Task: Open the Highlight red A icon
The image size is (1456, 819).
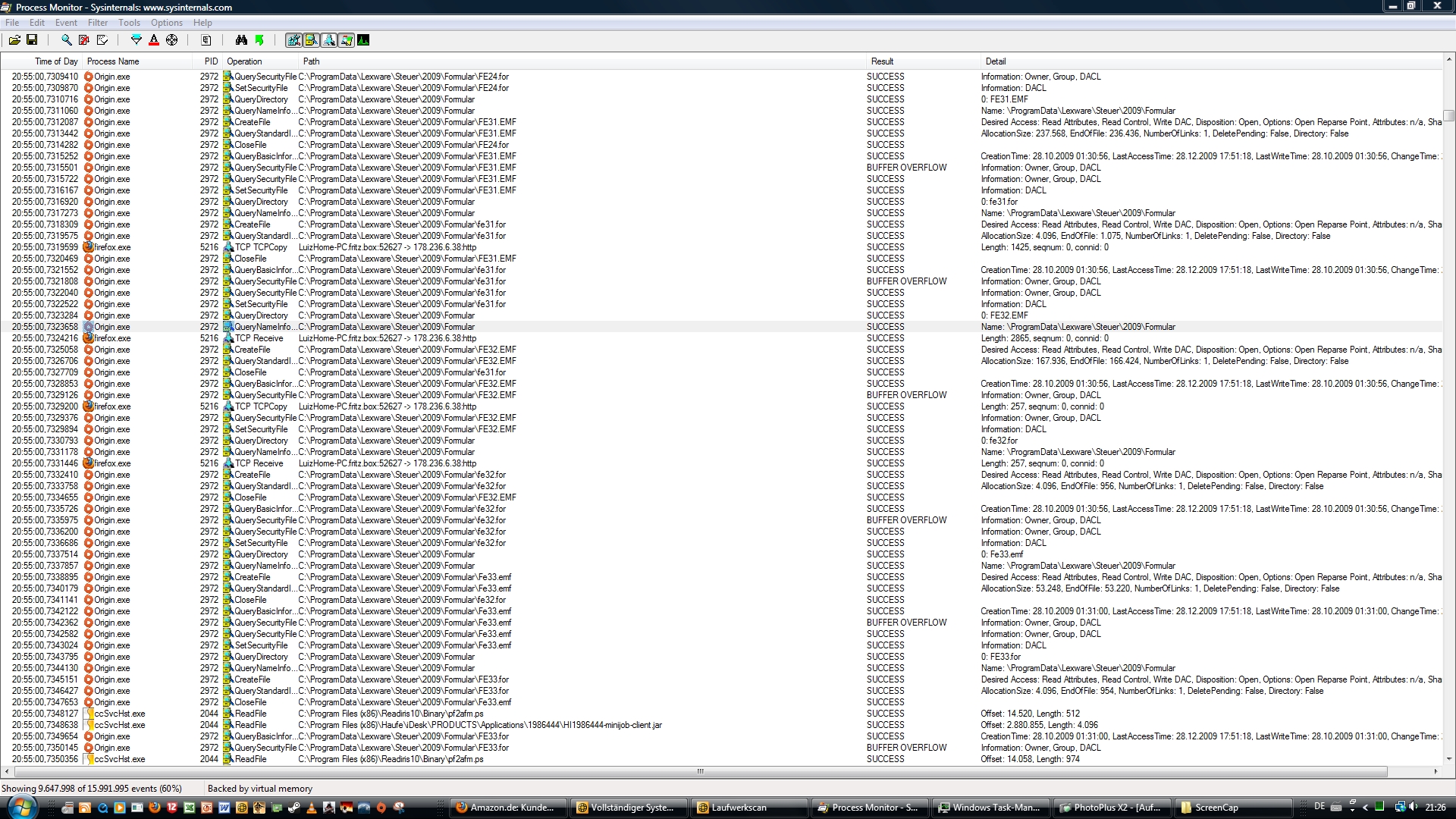Action: pos(154,40)
